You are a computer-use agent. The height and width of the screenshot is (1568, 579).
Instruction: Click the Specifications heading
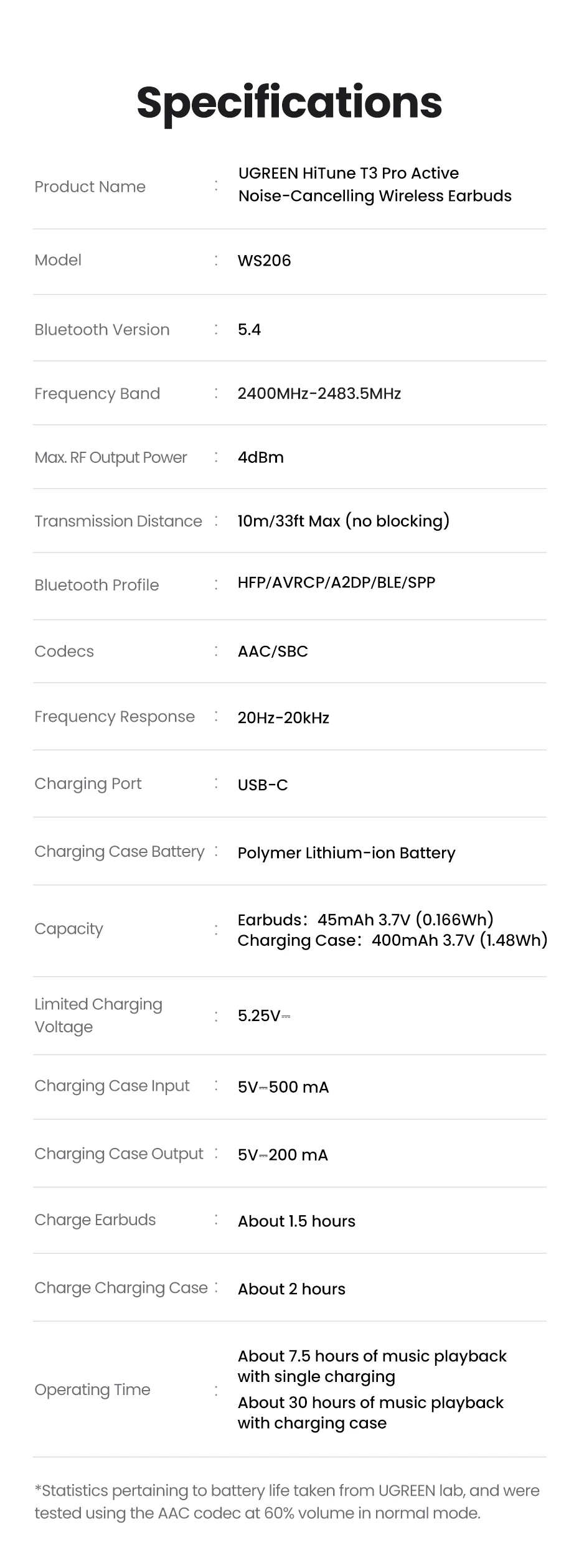click(x=289, y=103)
